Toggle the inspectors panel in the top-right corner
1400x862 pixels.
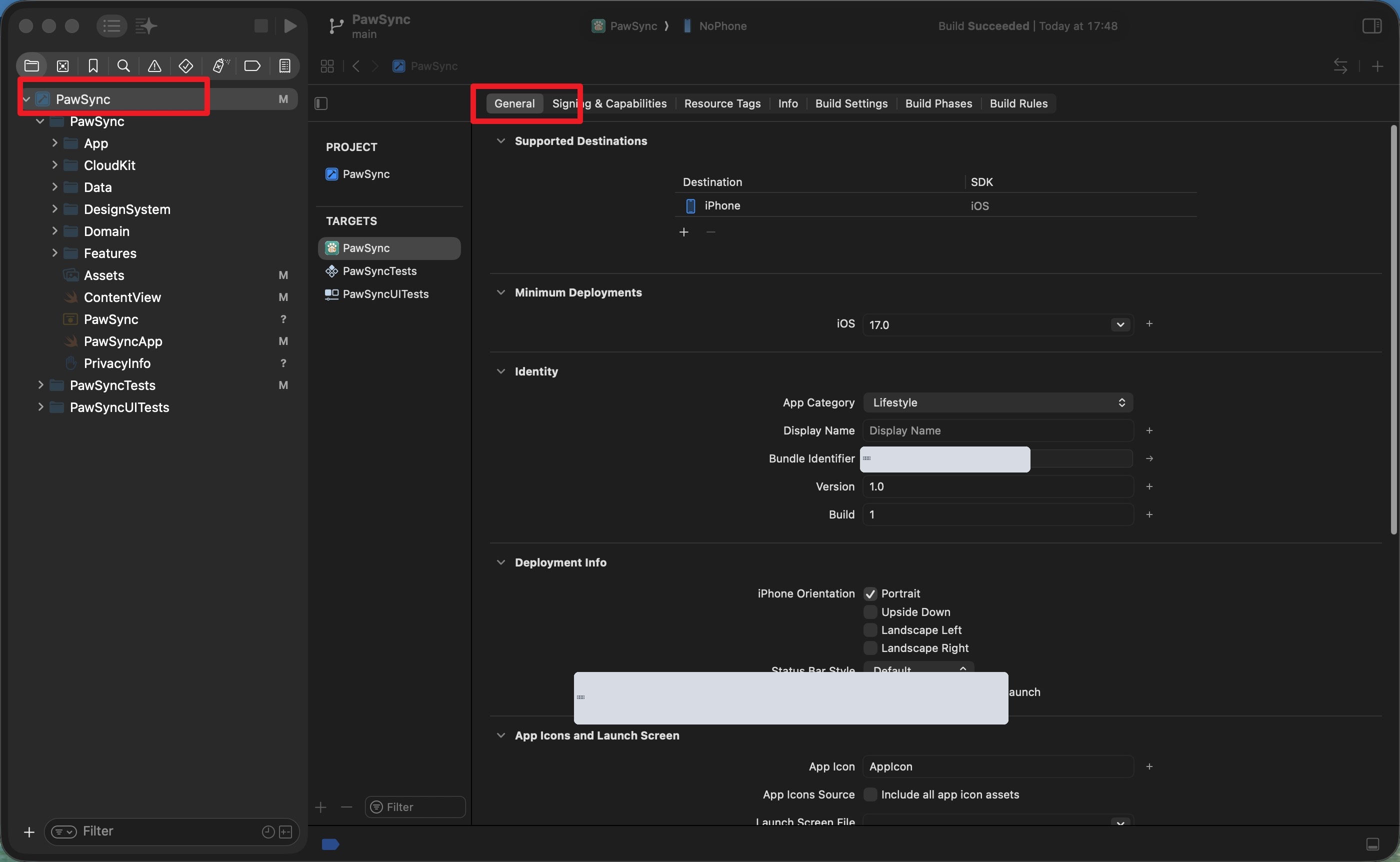(1371, 25)
